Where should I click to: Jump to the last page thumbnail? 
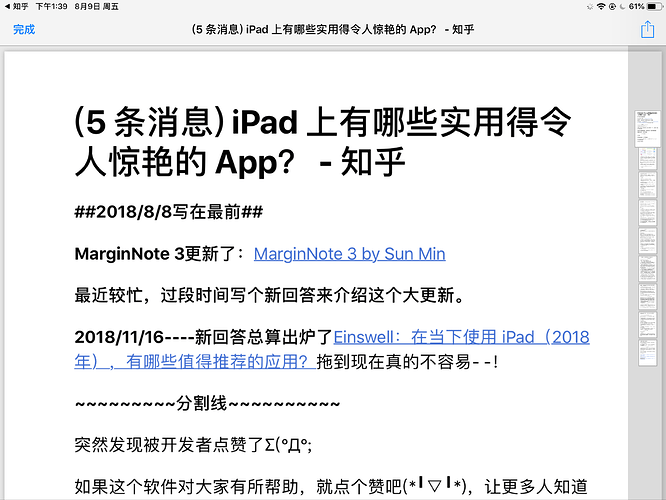tap(647, 353)
